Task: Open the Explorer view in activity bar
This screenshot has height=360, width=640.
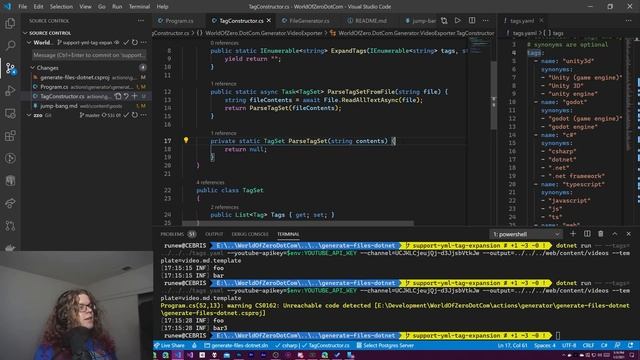Action: pyautogui.click(x=10, y=23)
